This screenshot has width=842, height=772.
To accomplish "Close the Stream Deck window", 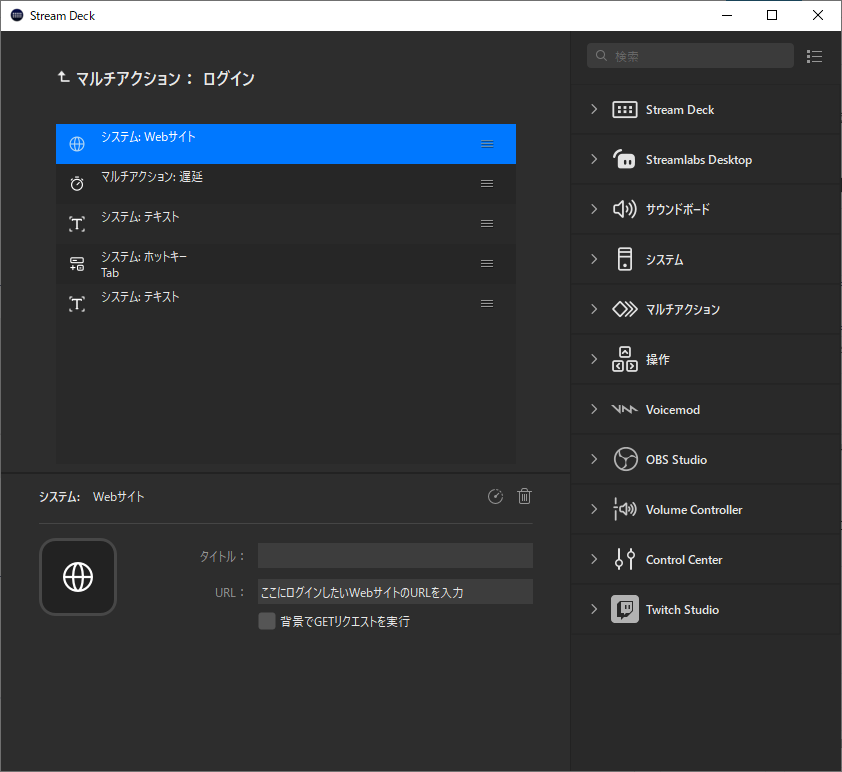I will point(818,15).
